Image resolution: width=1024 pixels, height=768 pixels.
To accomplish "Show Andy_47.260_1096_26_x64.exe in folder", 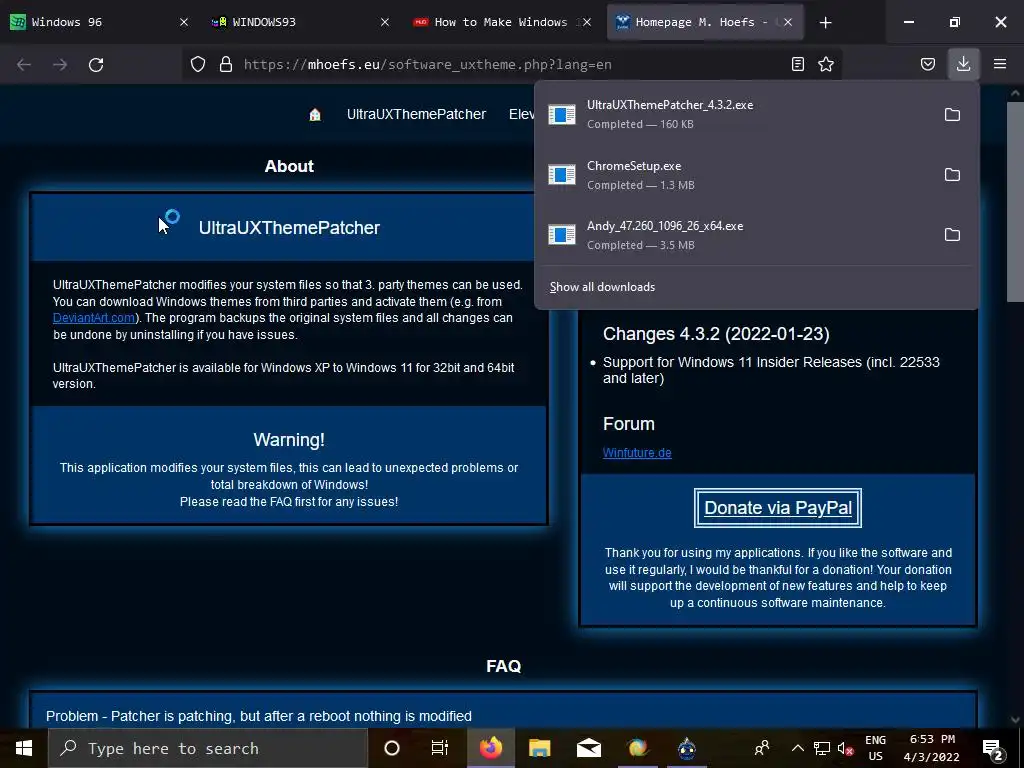I will [952, 234].
